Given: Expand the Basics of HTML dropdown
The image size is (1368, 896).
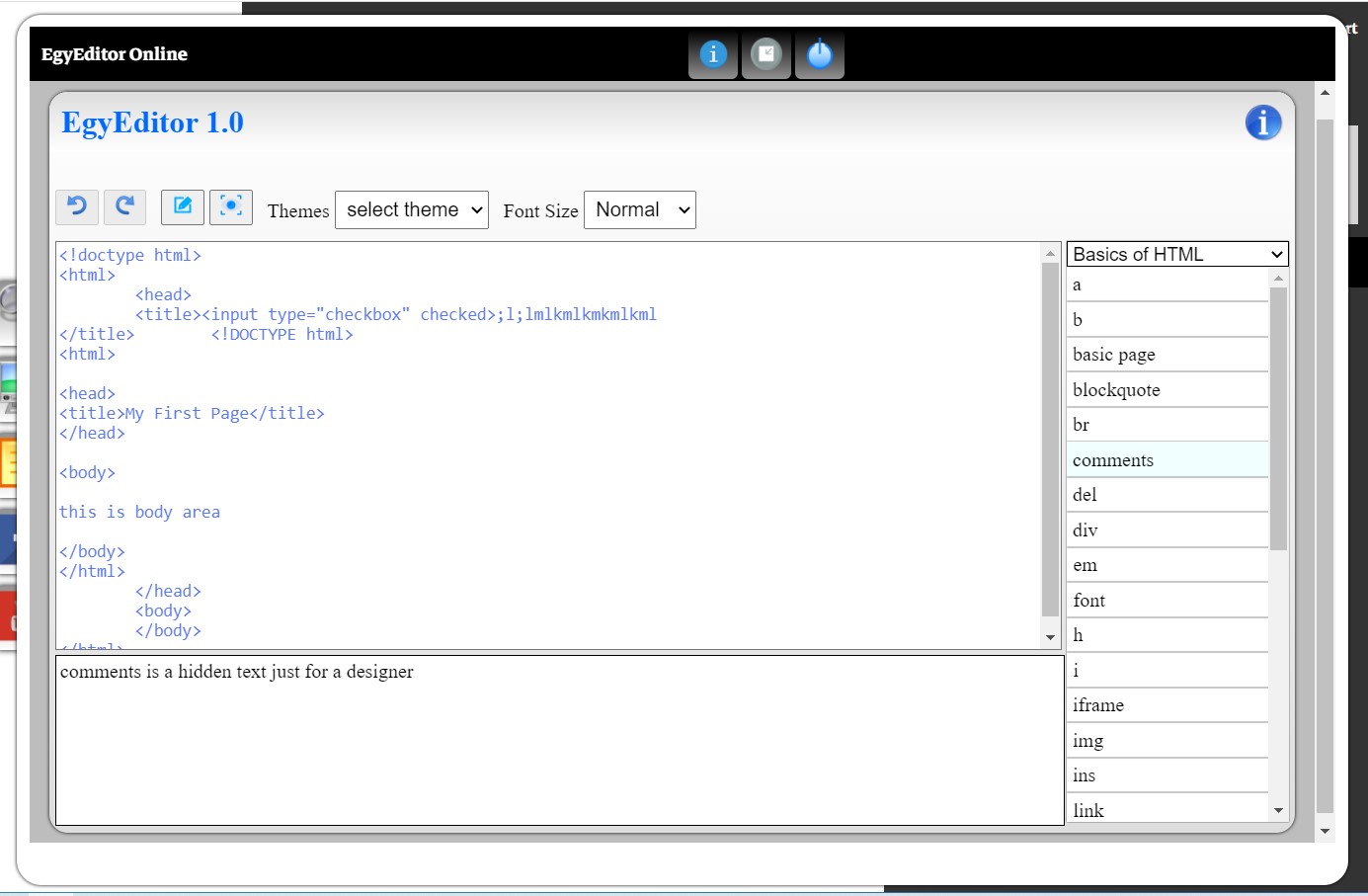Looking at the screenshot, I should pos(1177,255).
